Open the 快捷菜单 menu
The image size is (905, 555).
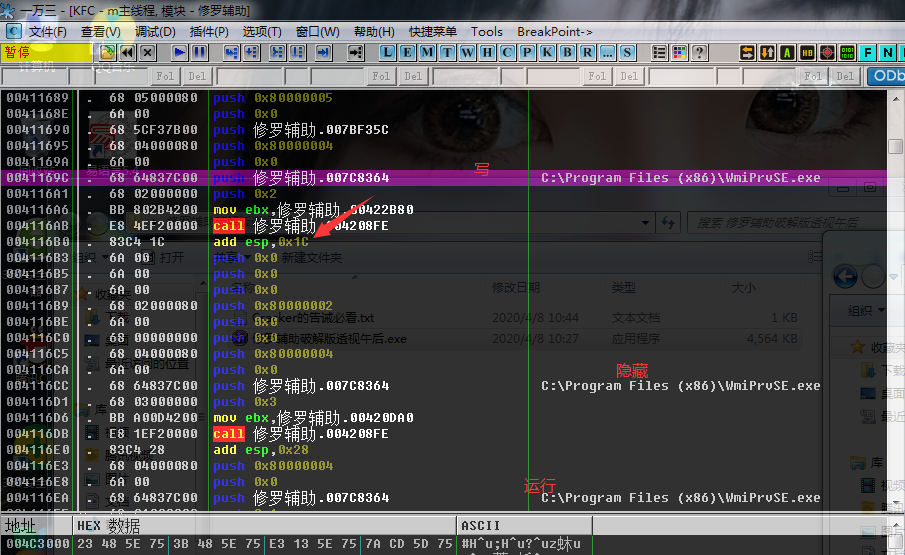tap(433, 32)
